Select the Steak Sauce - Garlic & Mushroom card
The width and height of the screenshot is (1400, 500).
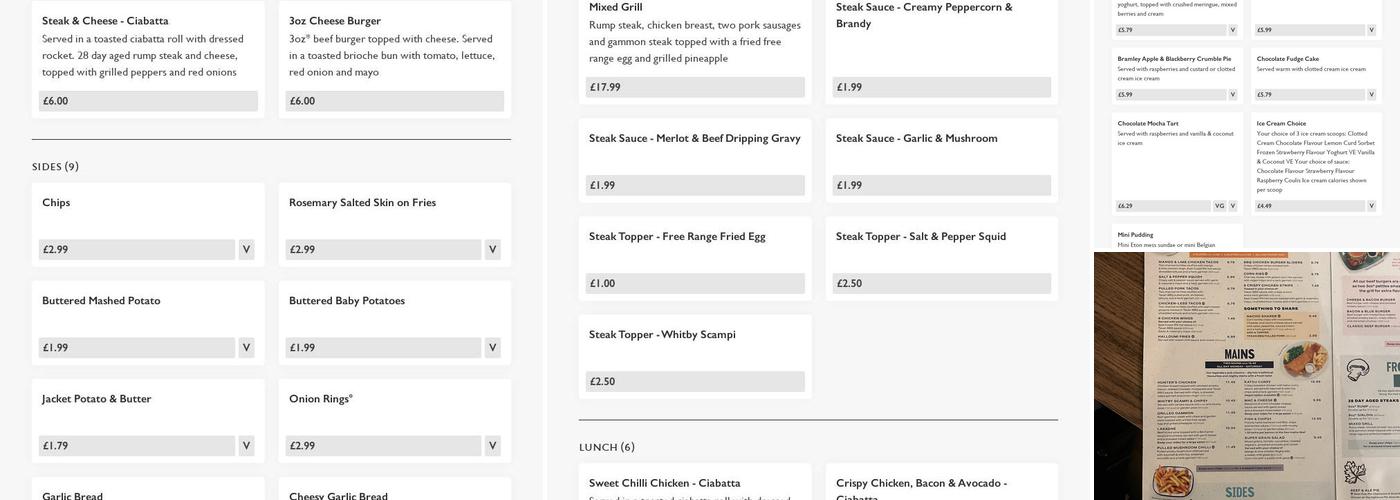point(941,160)
